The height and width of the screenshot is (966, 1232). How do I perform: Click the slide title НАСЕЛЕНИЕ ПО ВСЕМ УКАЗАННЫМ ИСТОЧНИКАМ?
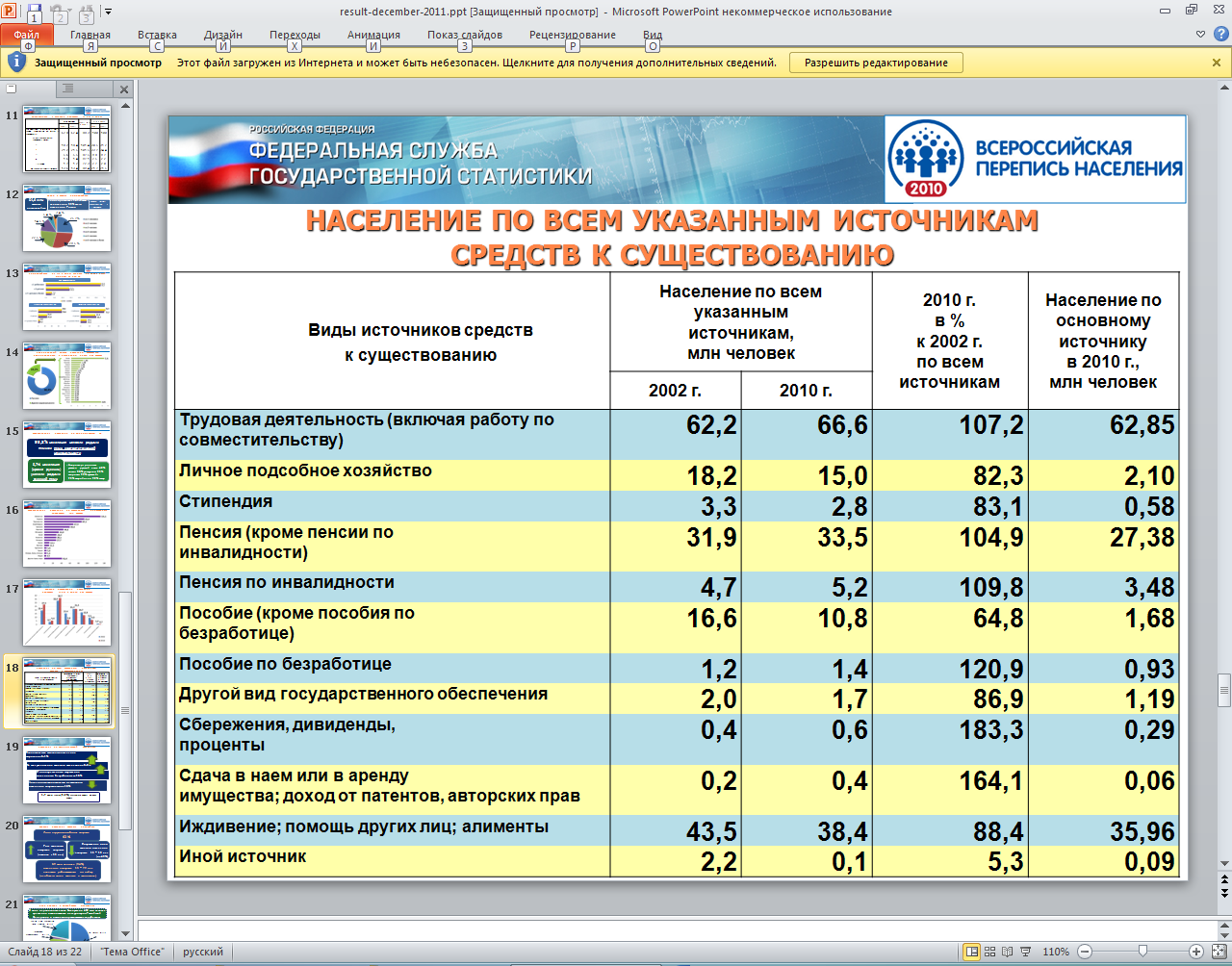pos(673,220)
